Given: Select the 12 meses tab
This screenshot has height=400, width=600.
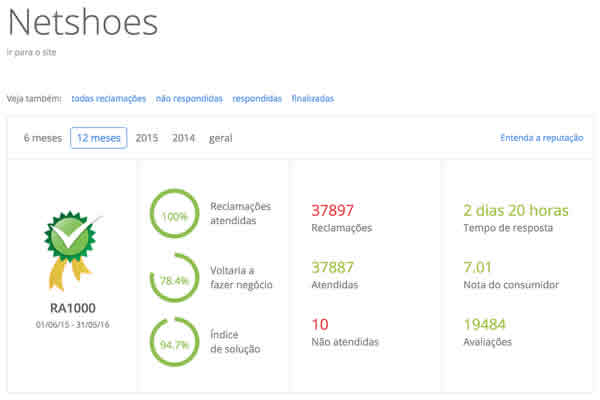Looking at the screenshot, I should click(x=98, y=138).
